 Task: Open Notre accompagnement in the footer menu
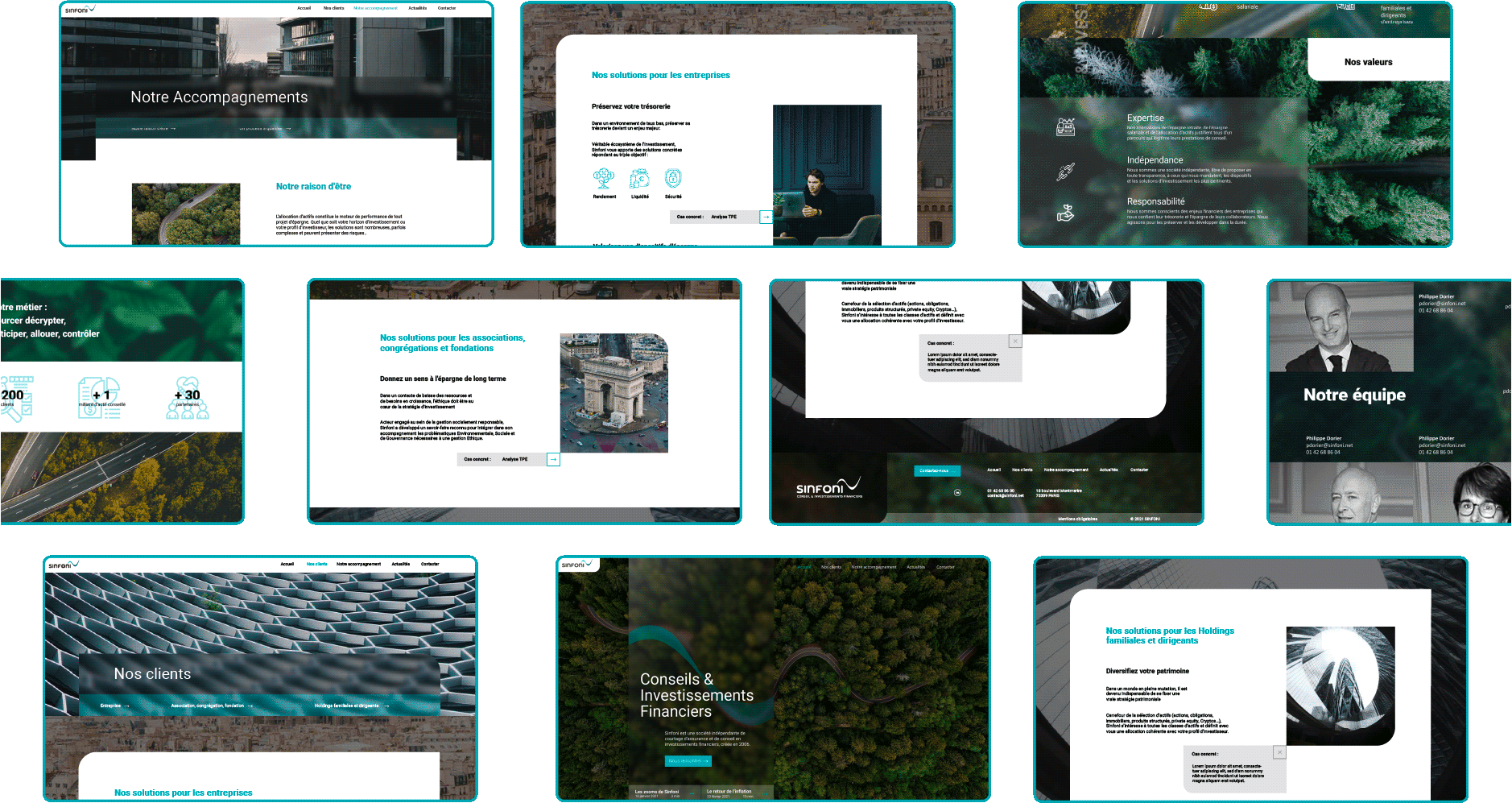1066,470
